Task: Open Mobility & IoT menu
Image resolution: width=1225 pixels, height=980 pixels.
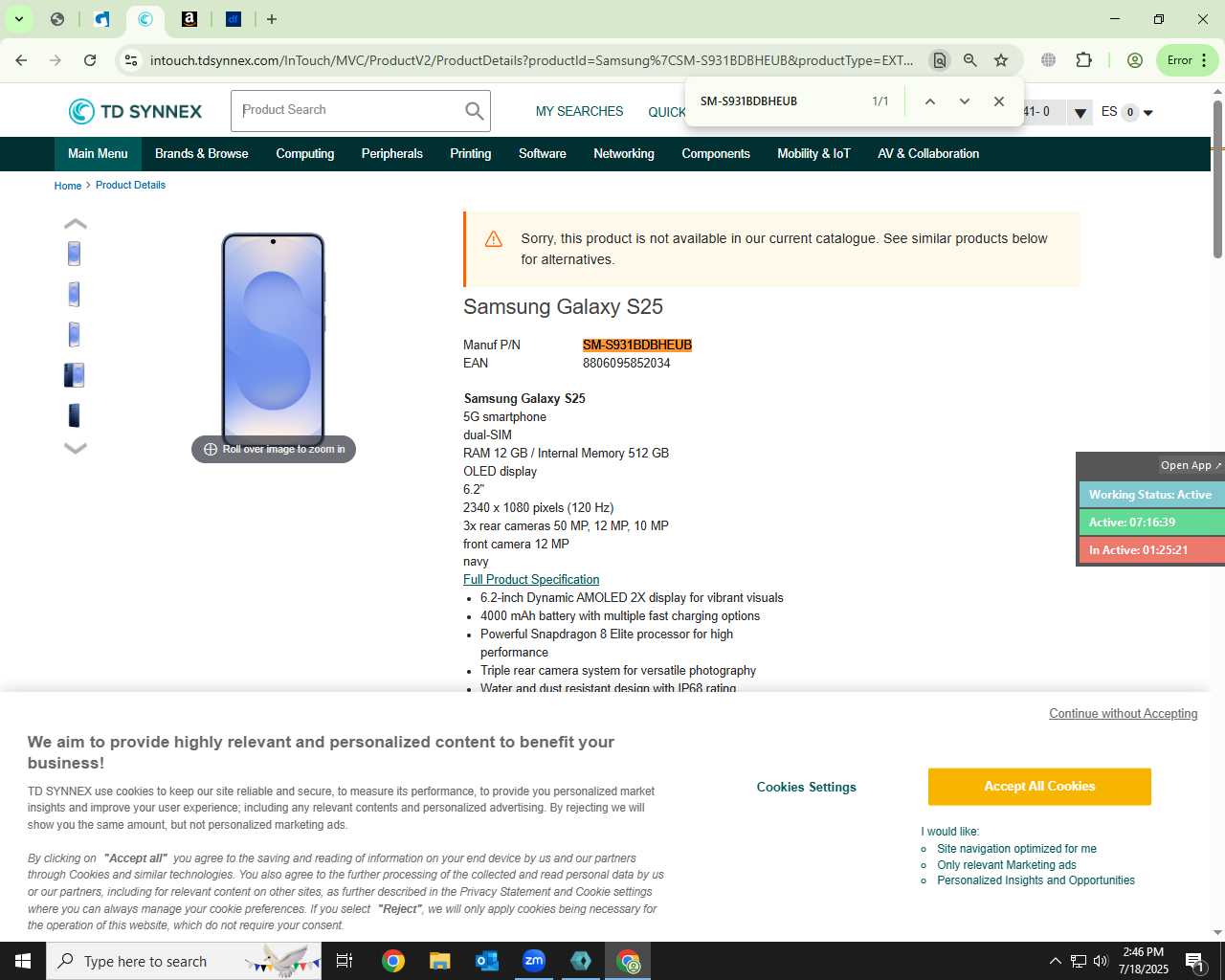Action: point(813,154)
